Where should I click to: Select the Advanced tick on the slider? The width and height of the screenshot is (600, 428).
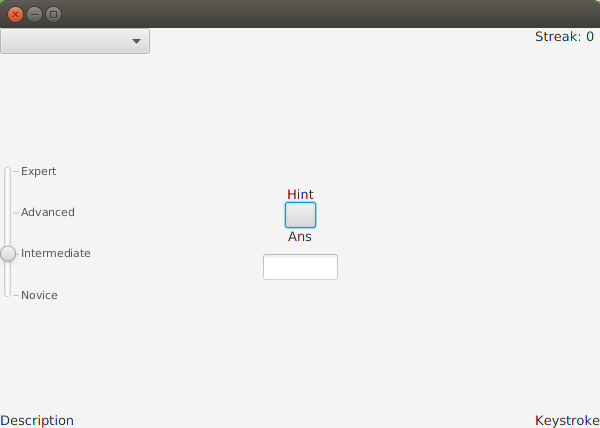tap(16, 213)
